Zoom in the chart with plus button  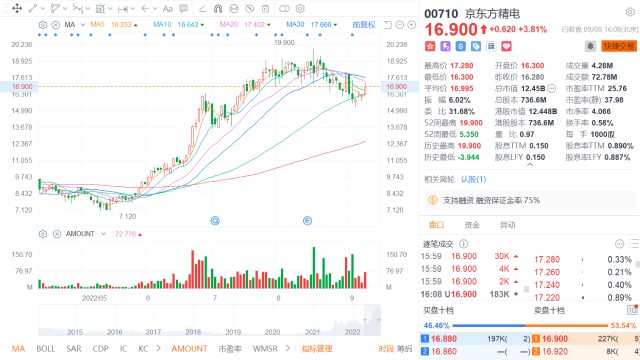(x=411, y=25)
